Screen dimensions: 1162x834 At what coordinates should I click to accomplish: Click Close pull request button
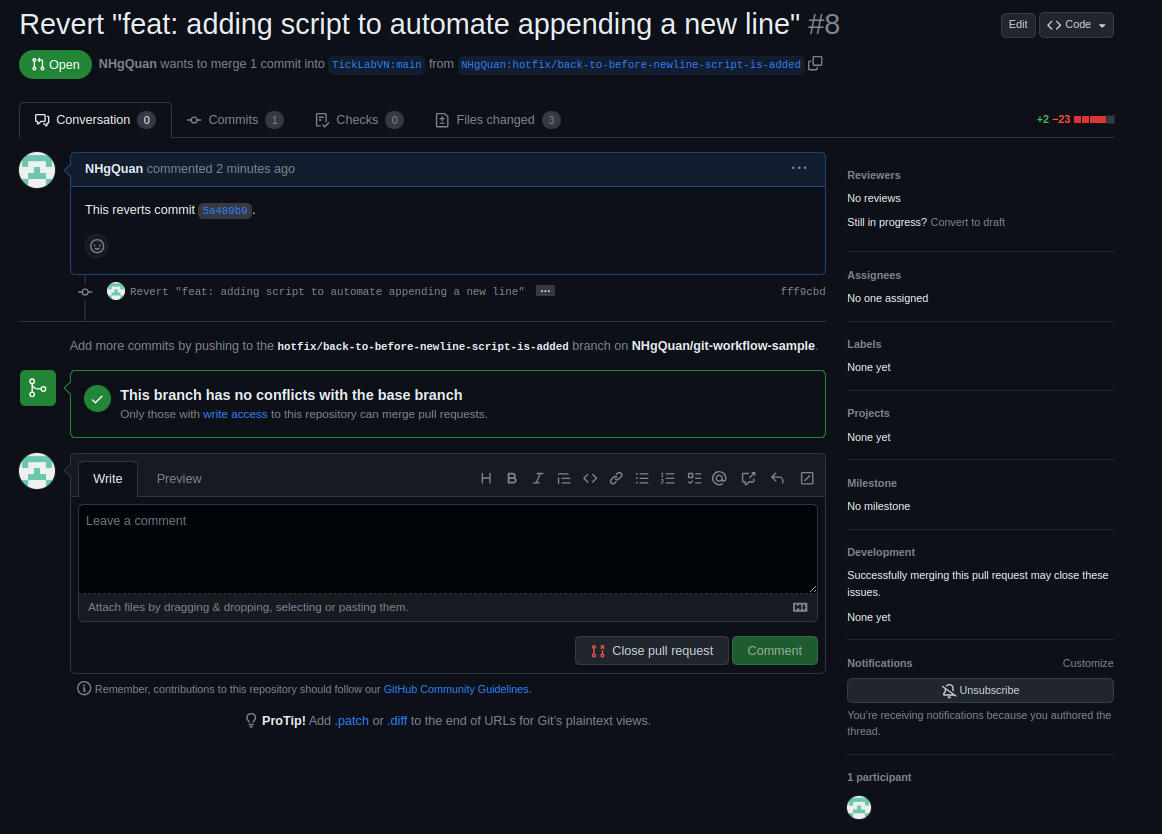(651, 651)
